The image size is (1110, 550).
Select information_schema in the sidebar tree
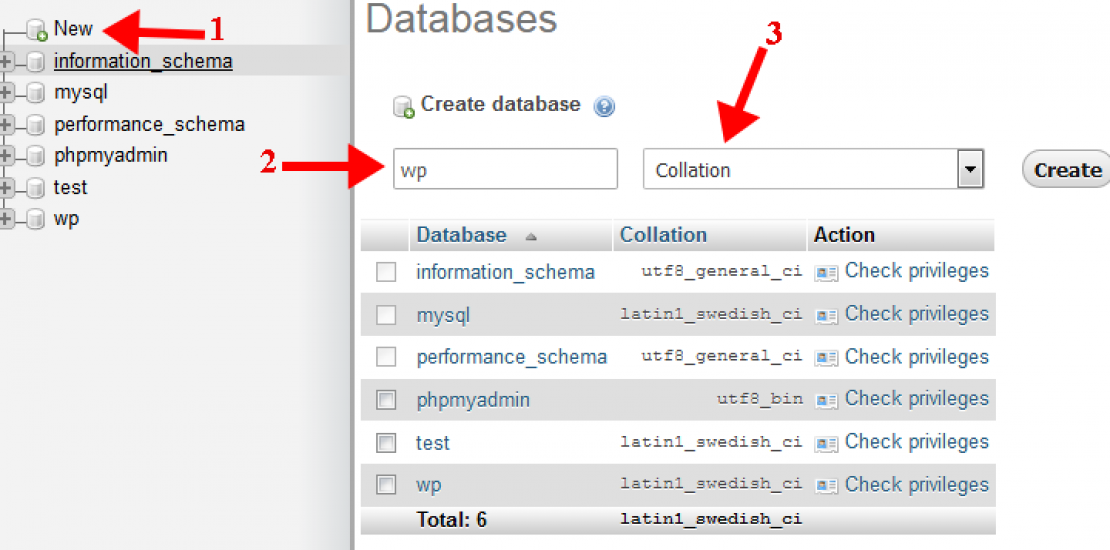coord(143,61)
